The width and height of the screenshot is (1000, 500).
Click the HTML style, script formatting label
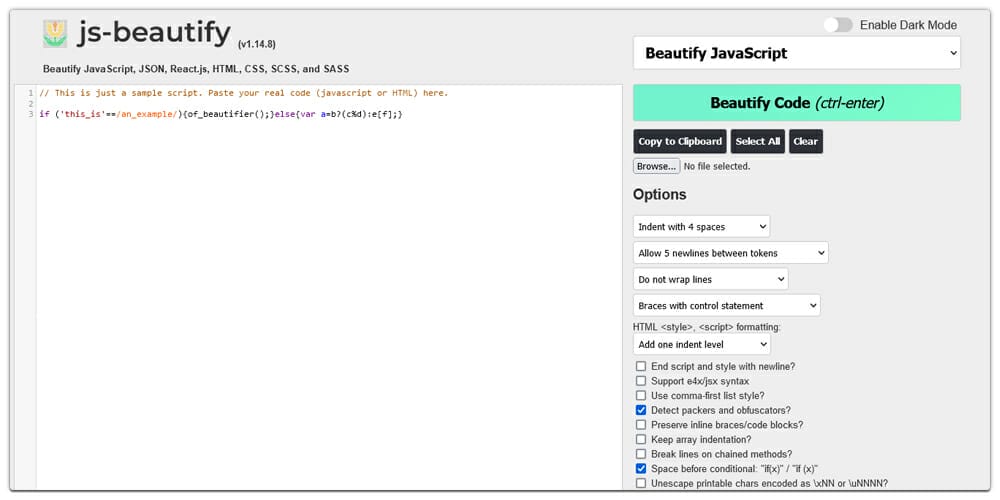point(707,327)
